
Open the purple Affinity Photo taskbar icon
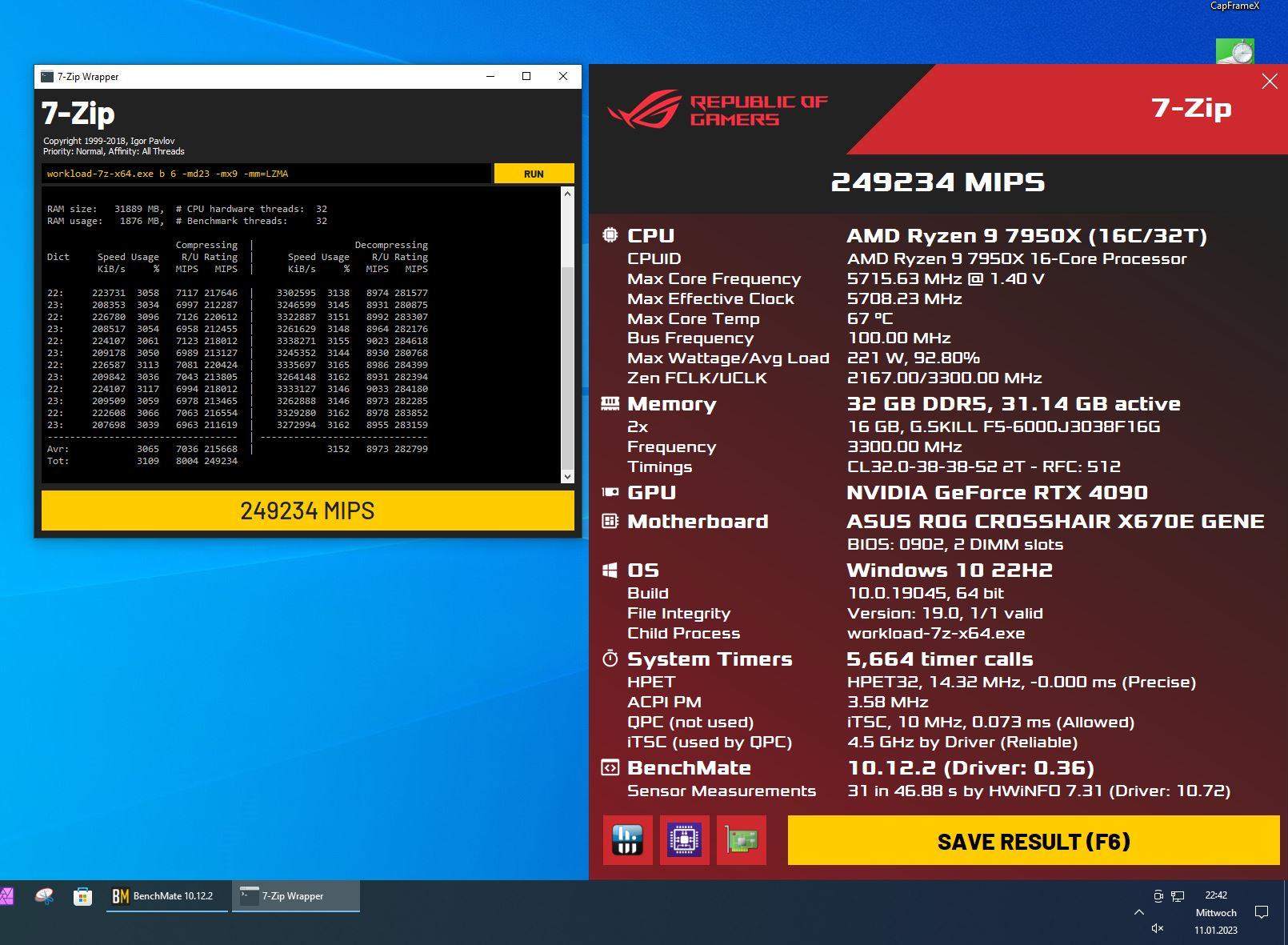pyautogui.click(x=6, y=896)
